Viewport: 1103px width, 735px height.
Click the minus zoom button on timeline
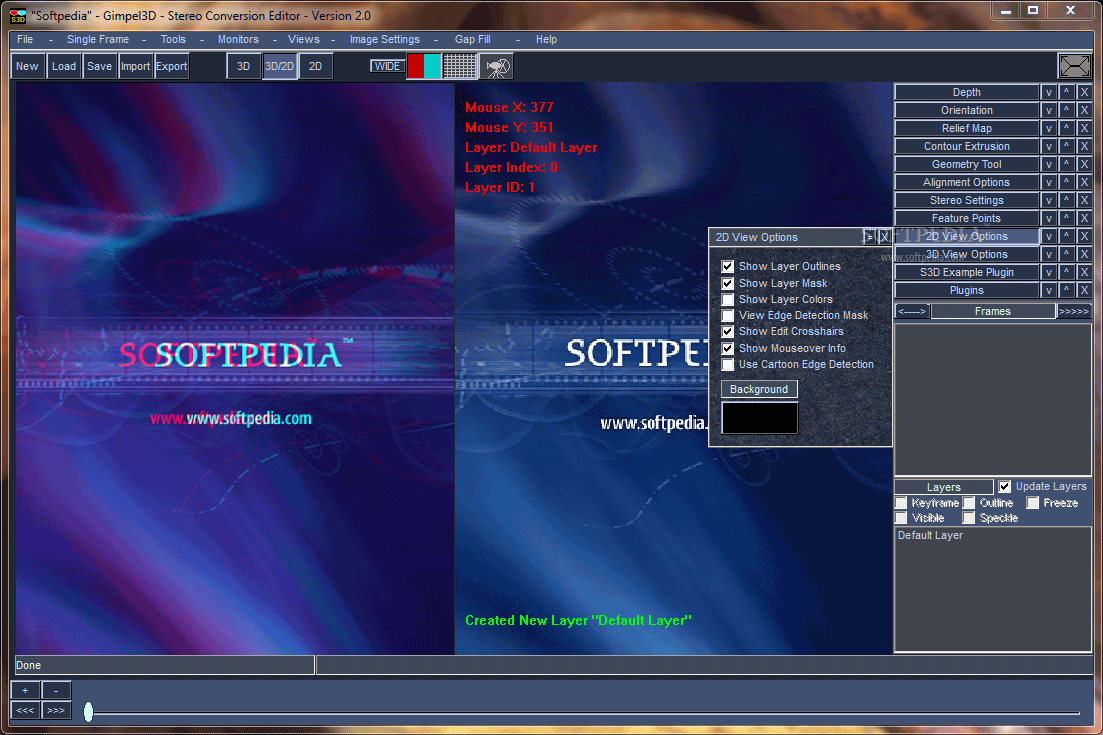click(x=56, y=691)
